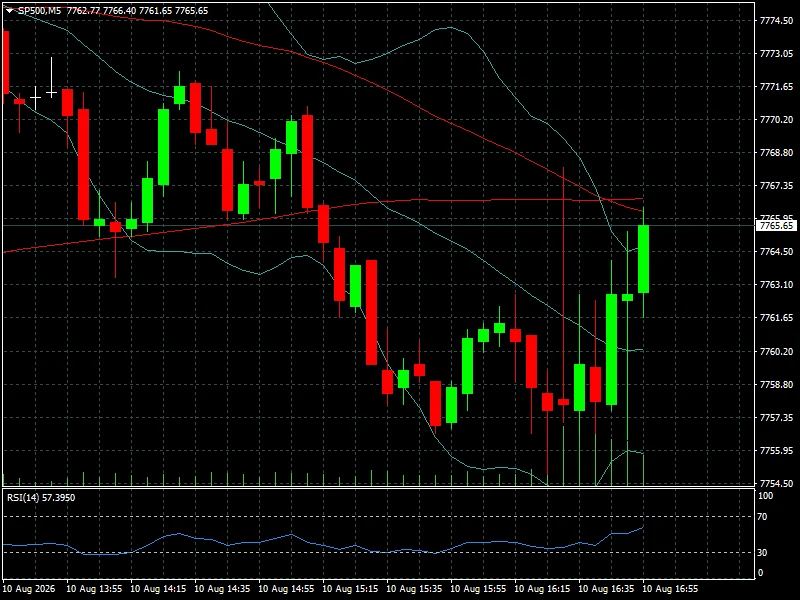Click the small triangle beside SP500,M5

pos(10,11)
